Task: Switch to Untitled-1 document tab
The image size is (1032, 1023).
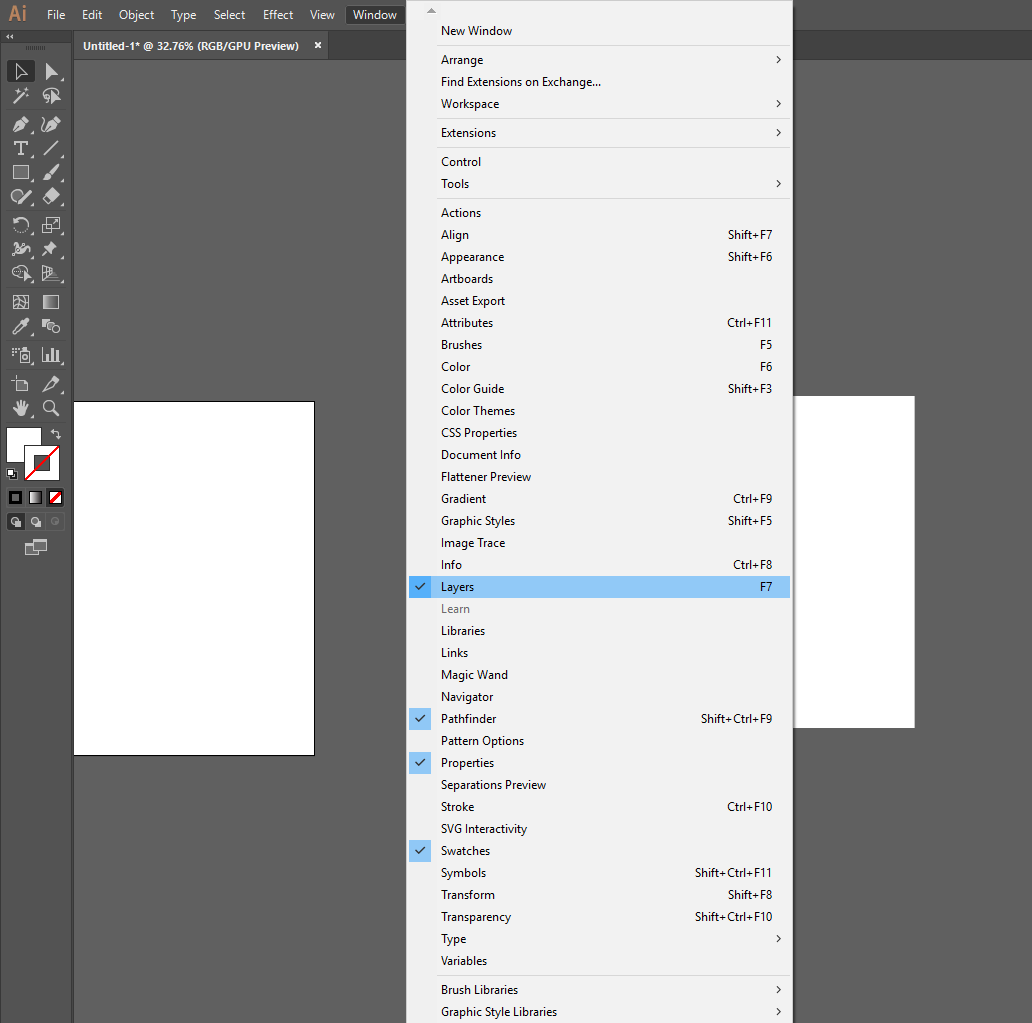Action: point(191,46)
